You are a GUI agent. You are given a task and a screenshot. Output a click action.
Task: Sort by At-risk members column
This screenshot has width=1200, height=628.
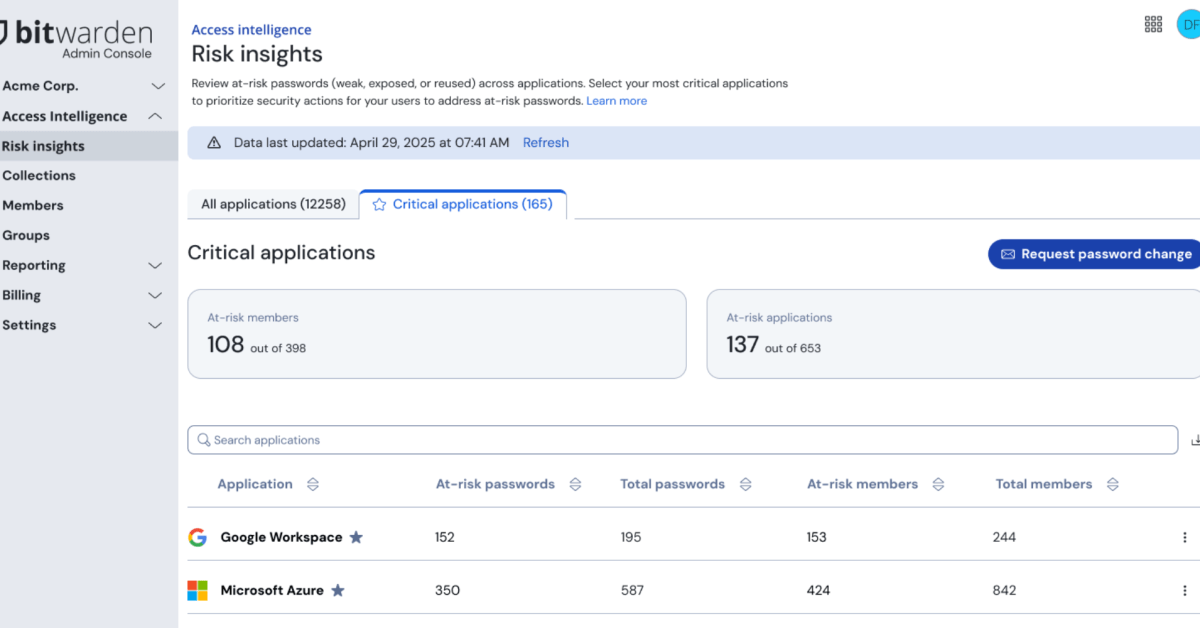click(x=938, y=484)
